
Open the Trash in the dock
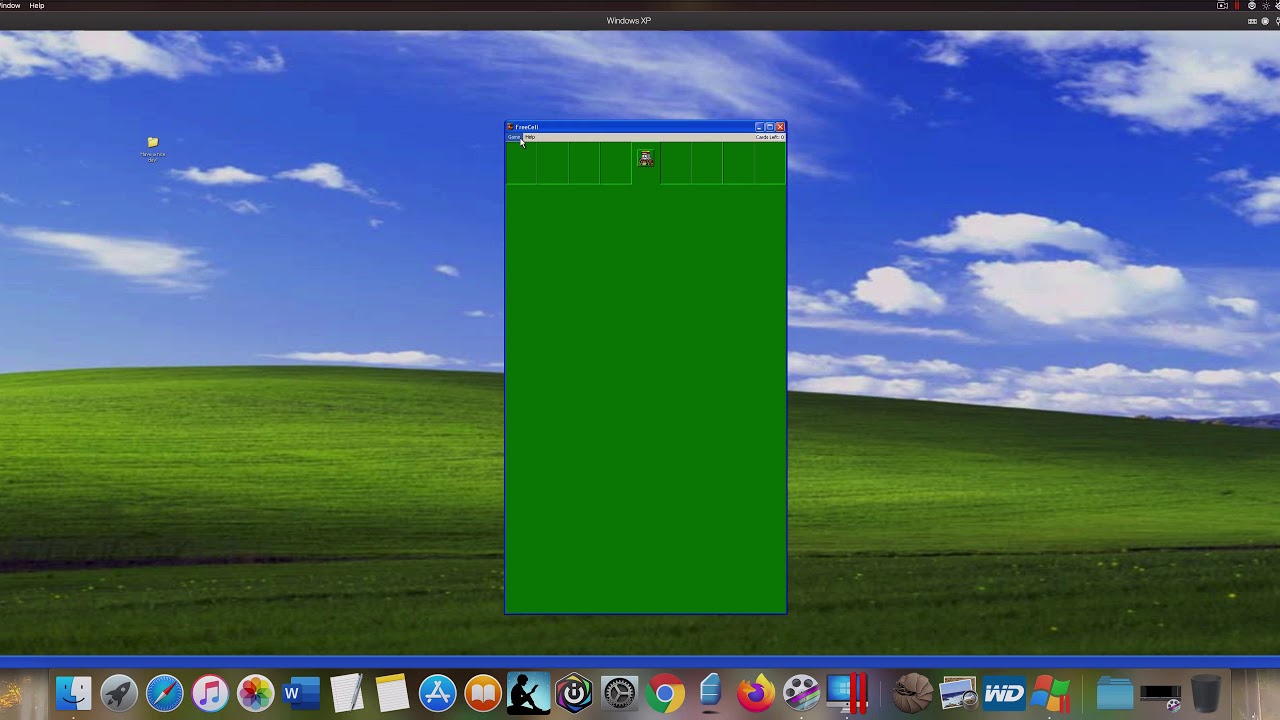point(1206,693)
